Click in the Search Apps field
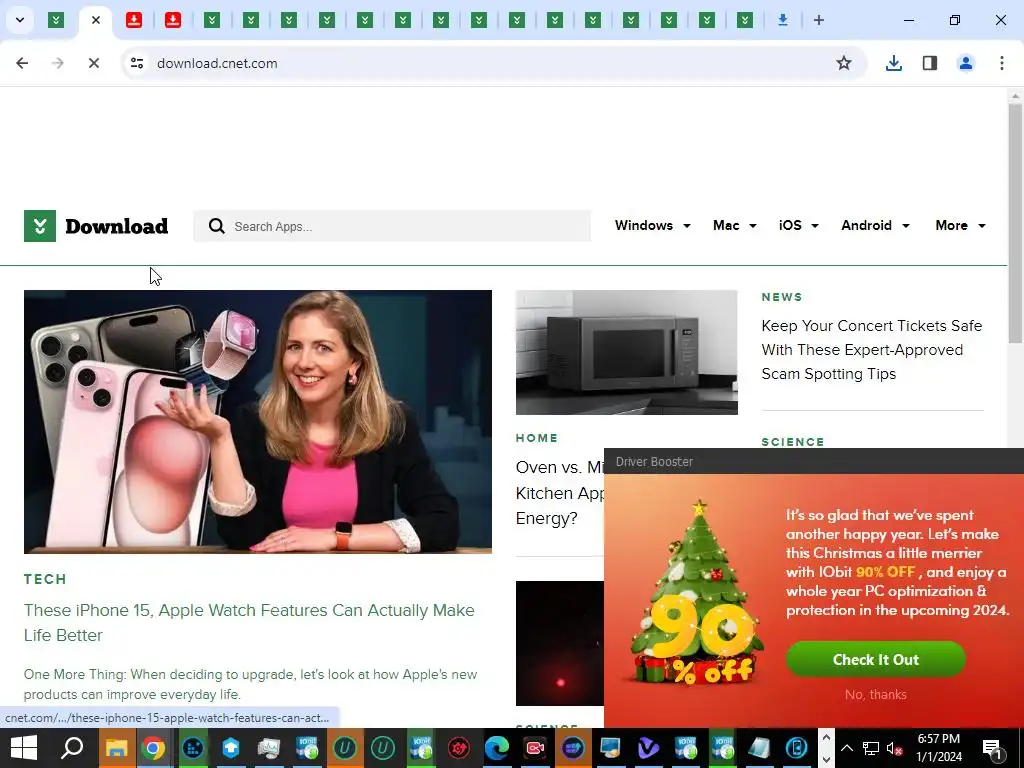The width and height of the screenshot is (1024, 768). [392, 226]
